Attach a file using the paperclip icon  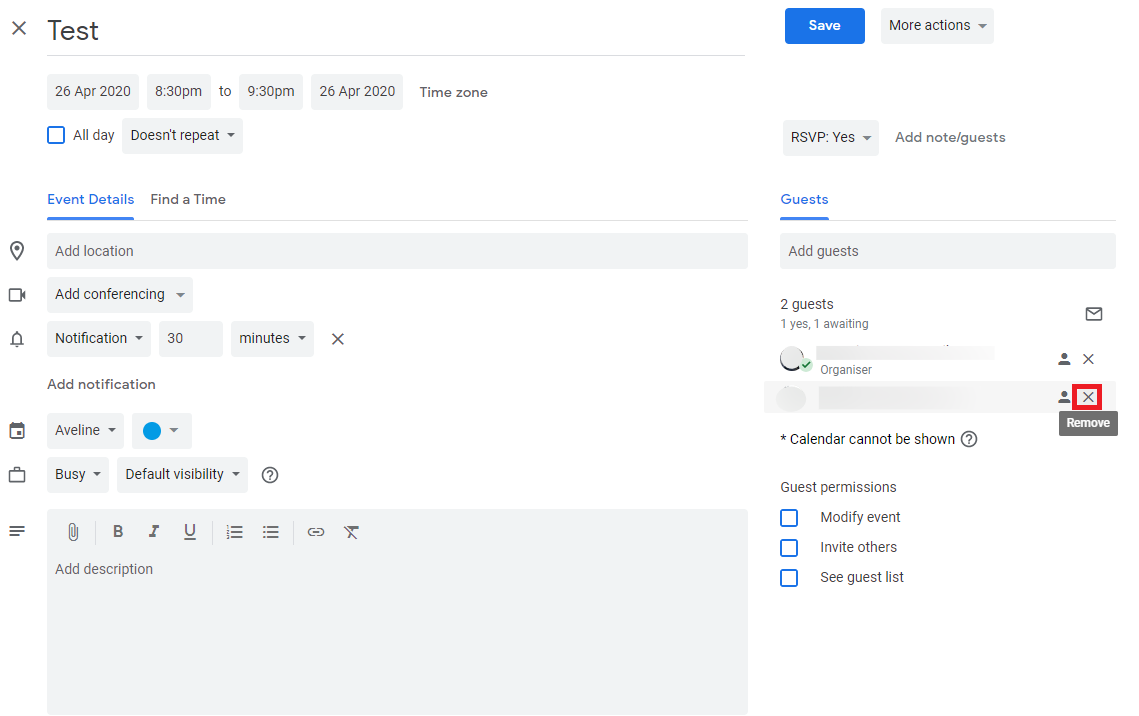click(x=73, y=531)
